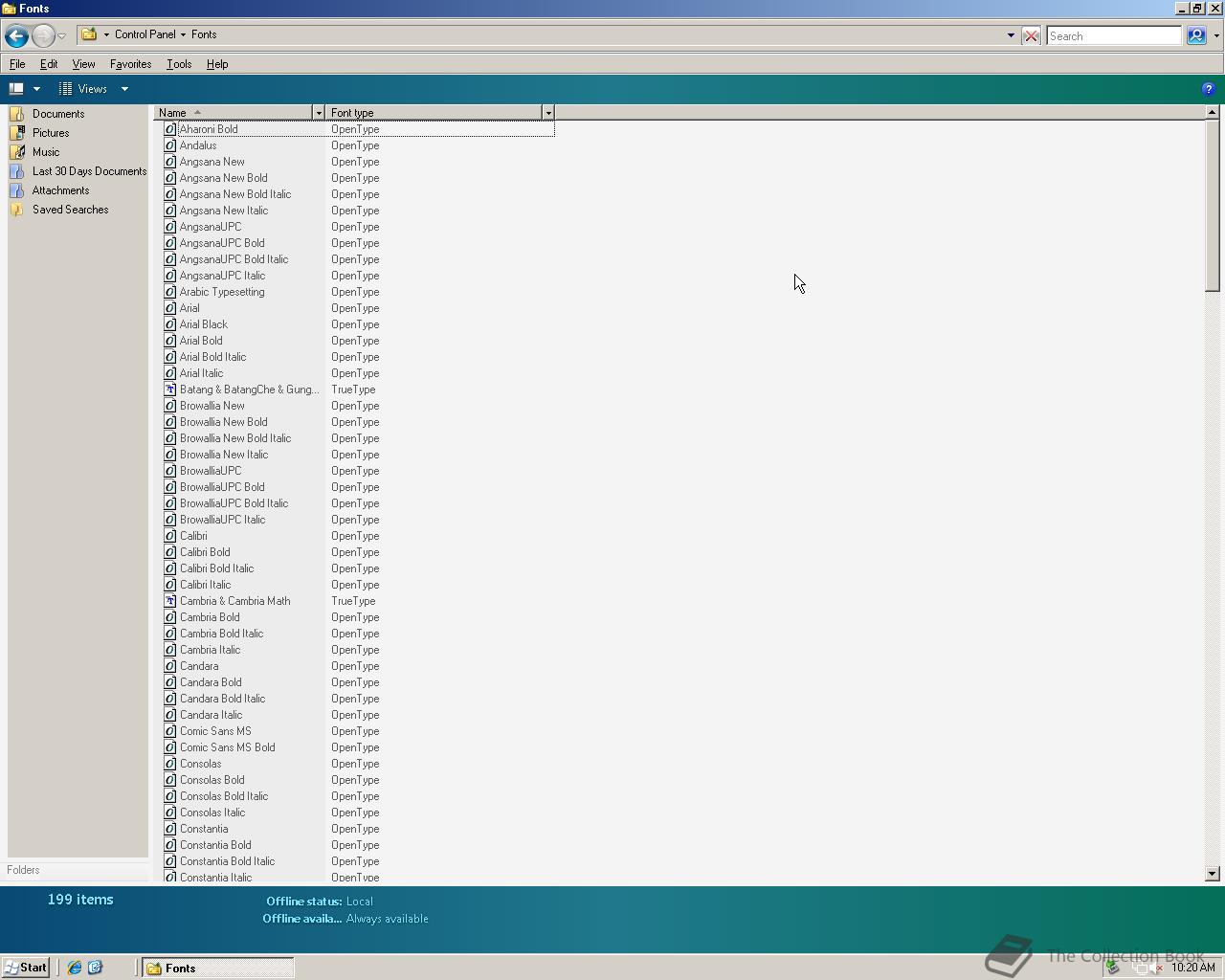
Task: Select Constantia font icon
Action: click(170, 829)
